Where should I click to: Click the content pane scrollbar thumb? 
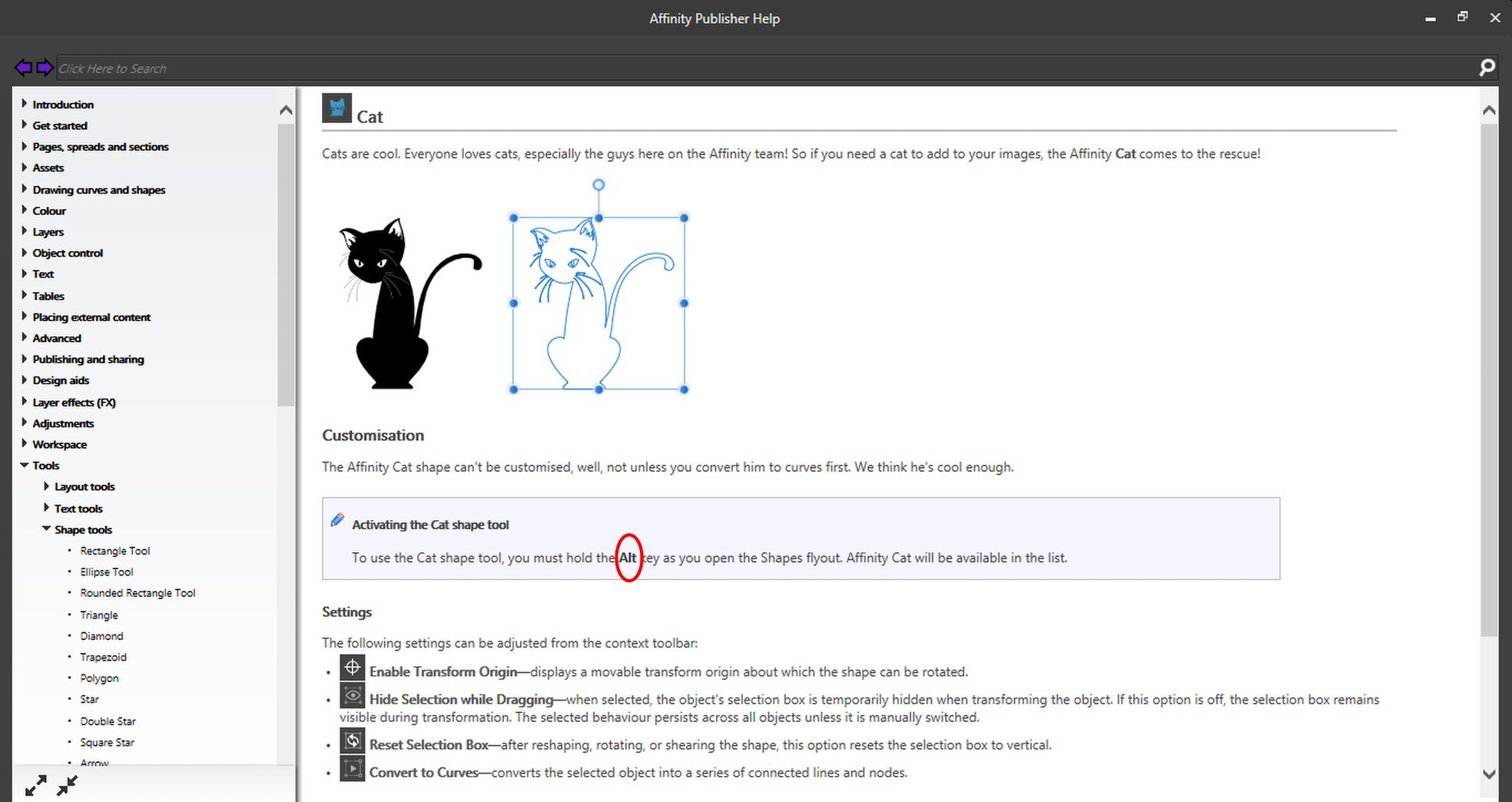click(1489, 379)
